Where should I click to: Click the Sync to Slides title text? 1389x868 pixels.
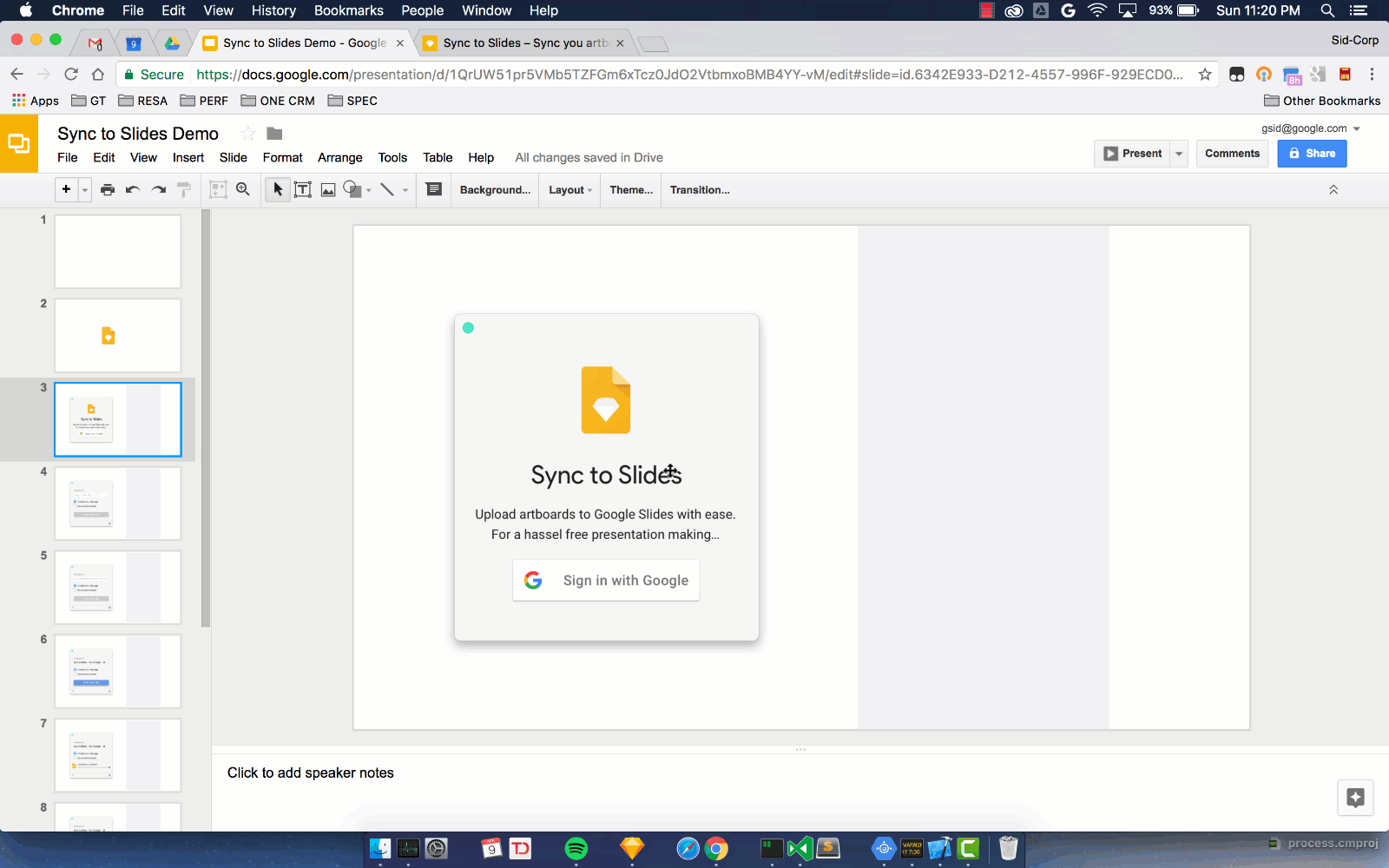tap(606, 475)
